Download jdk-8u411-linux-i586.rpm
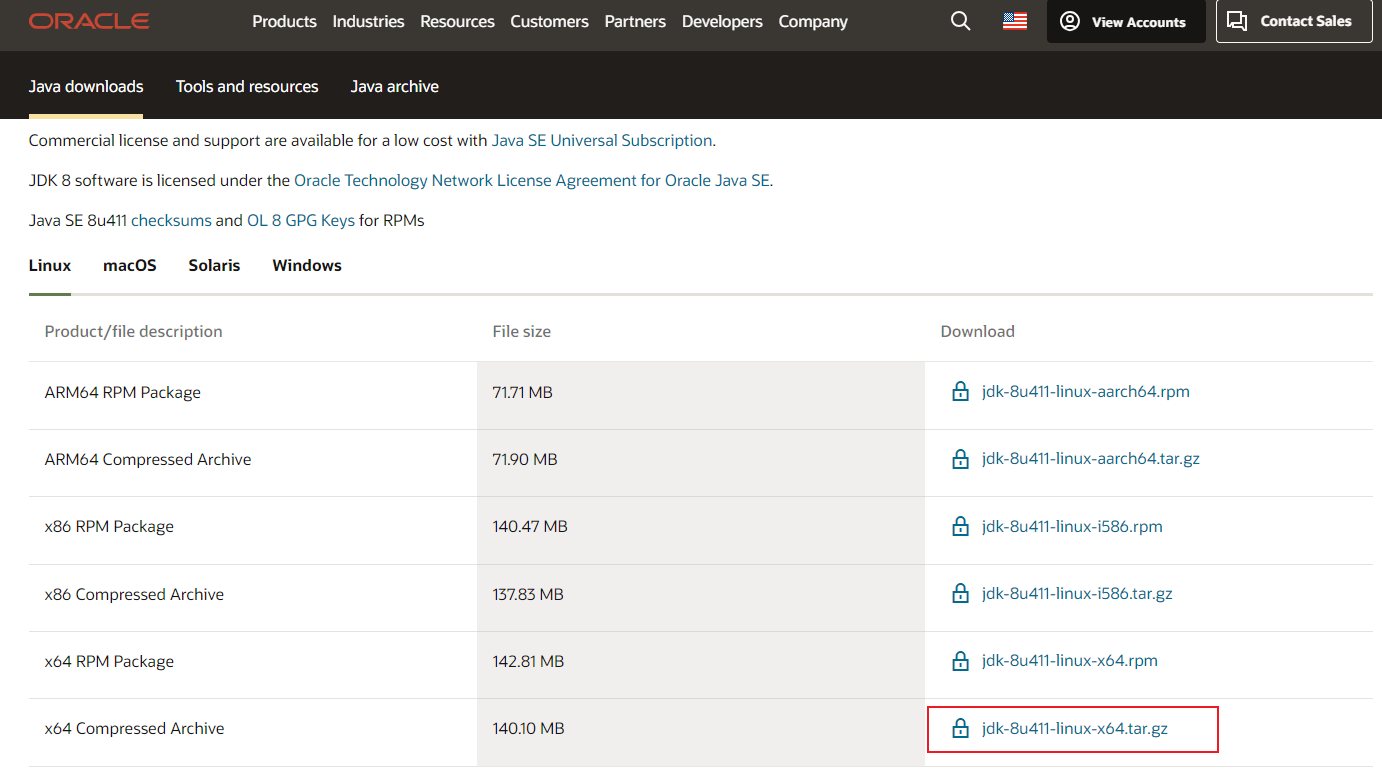This screenshot has width=1382, height=773. (1072, 526)
